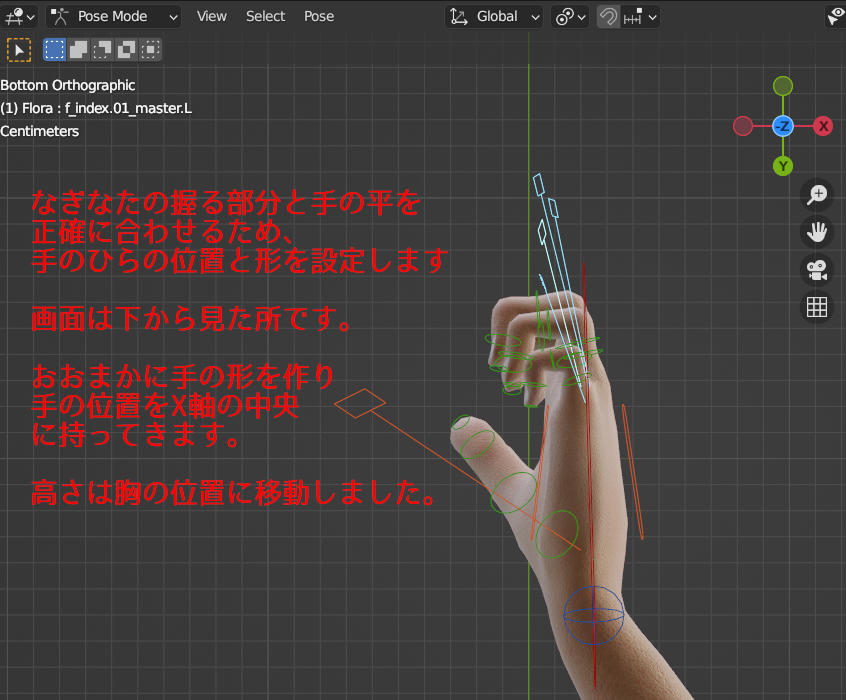Click the green Y axis on navigation gizmo
Image resolution: width=846 pixels, height=700 pixels.
(783, 166)
